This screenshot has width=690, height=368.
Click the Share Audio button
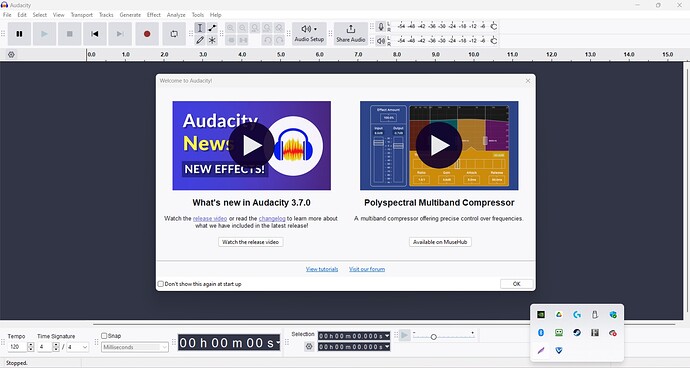[x=351, y=34]
